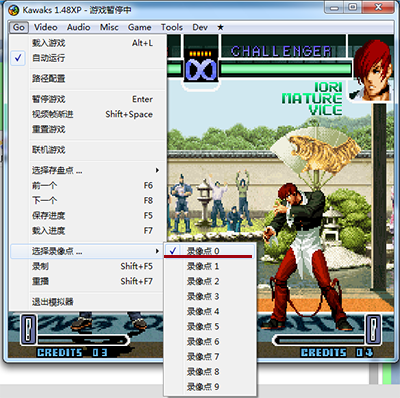Open the Tools menu
This screenshot has width=400, height=398.
click(172, 27)
